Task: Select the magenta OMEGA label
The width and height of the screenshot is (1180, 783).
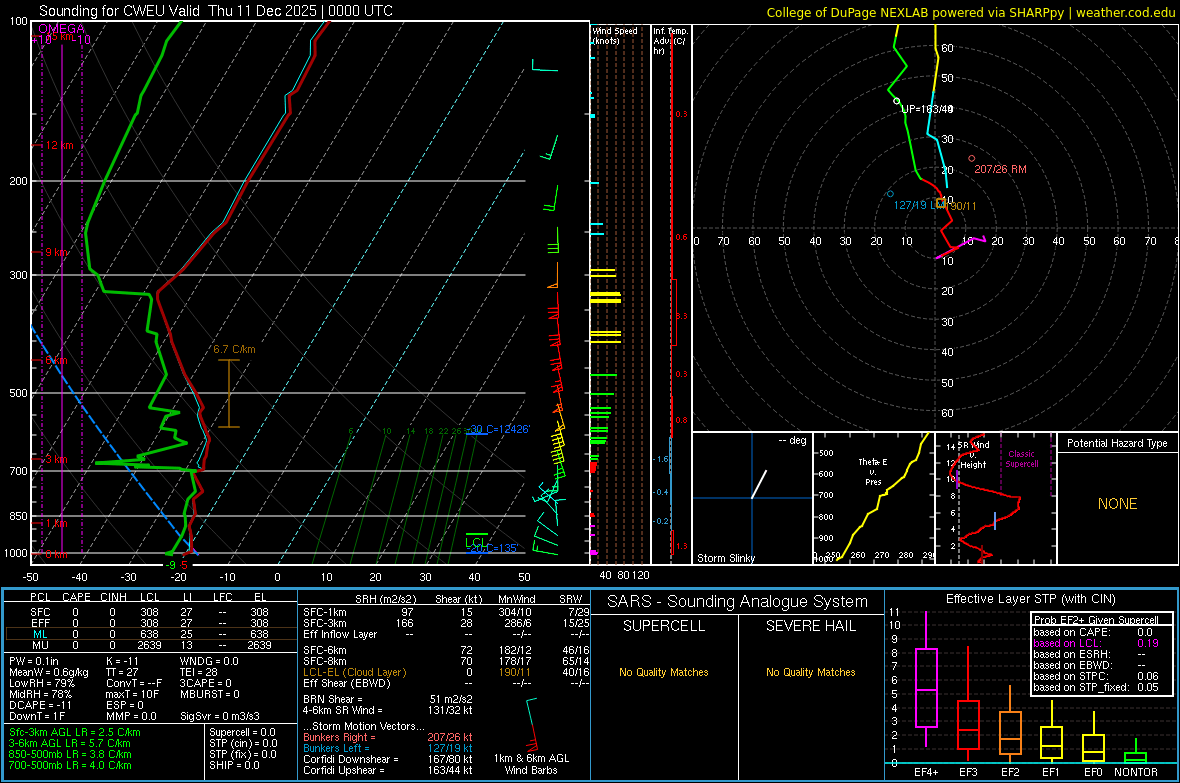Action: click(x=61, y=29)
